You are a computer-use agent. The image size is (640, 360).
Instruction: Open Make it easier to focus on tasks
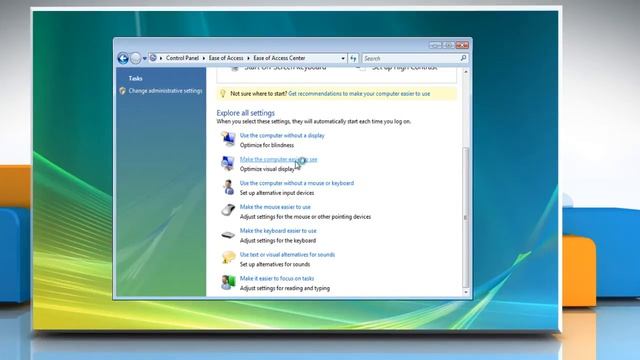tap(277, 278)
